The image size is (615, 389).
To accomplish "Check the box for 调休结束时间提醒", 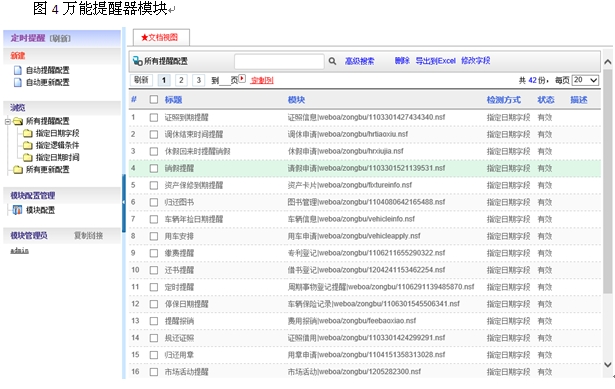I will 154,135.
